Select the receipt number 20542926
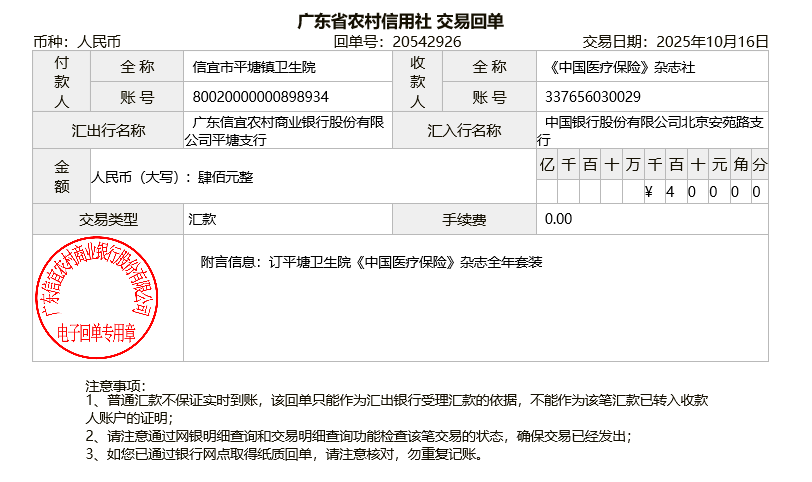The height and width of the screenshot is (482, 812). [x=427, y=42]
